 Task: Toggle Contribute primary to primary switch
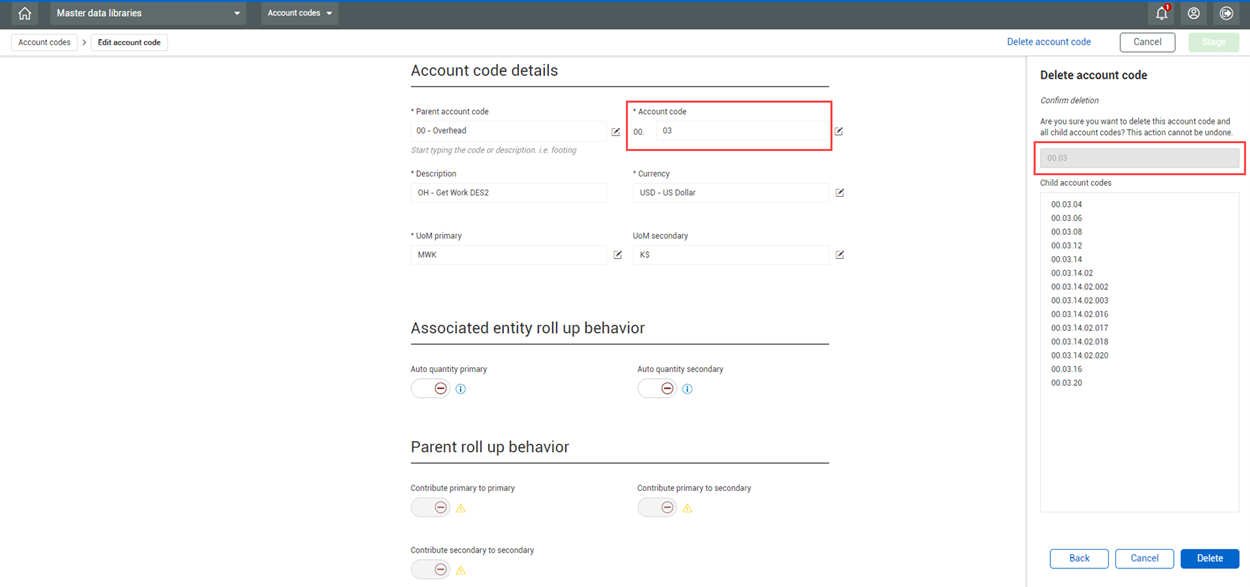pyautogui.click(x=430, y=508)
